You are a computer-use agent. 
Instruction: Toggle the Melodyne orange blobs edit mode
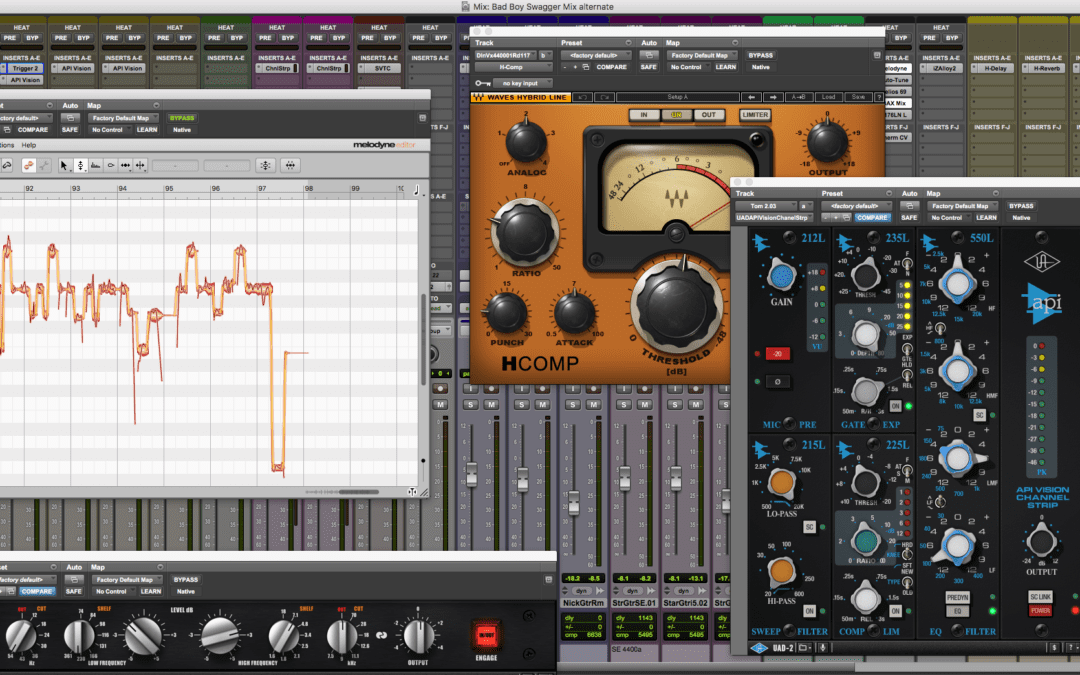click(28, 165)
